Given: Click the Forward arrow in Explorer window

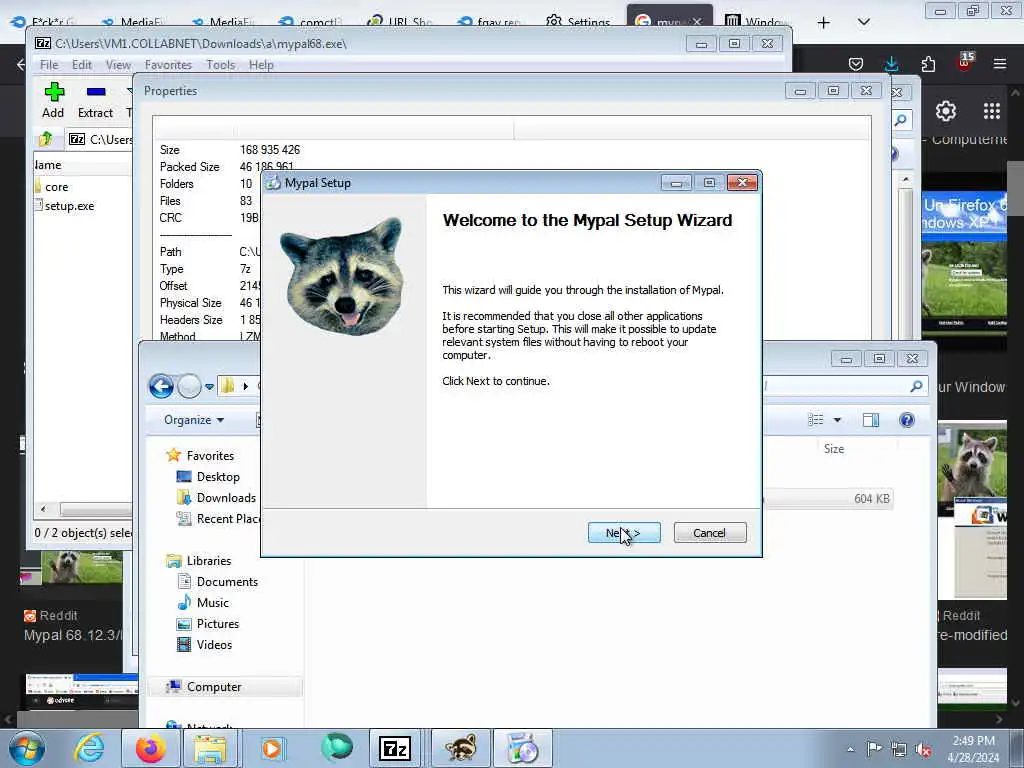Looking at the screenshot, I should click(189, 386).
